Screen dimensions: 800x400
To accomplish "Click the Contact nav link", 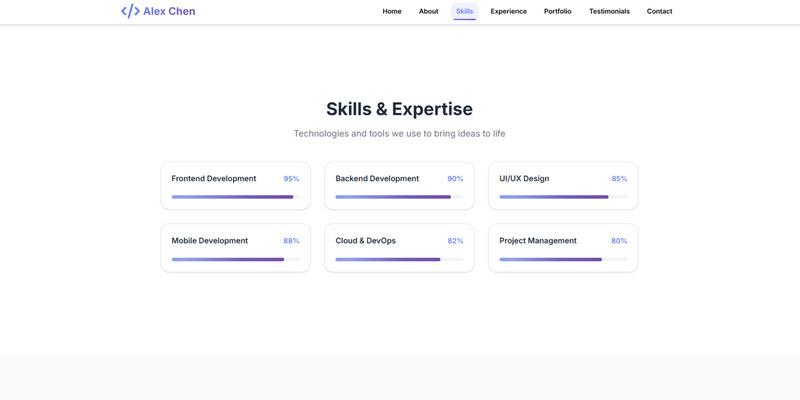I will point(659,11).
